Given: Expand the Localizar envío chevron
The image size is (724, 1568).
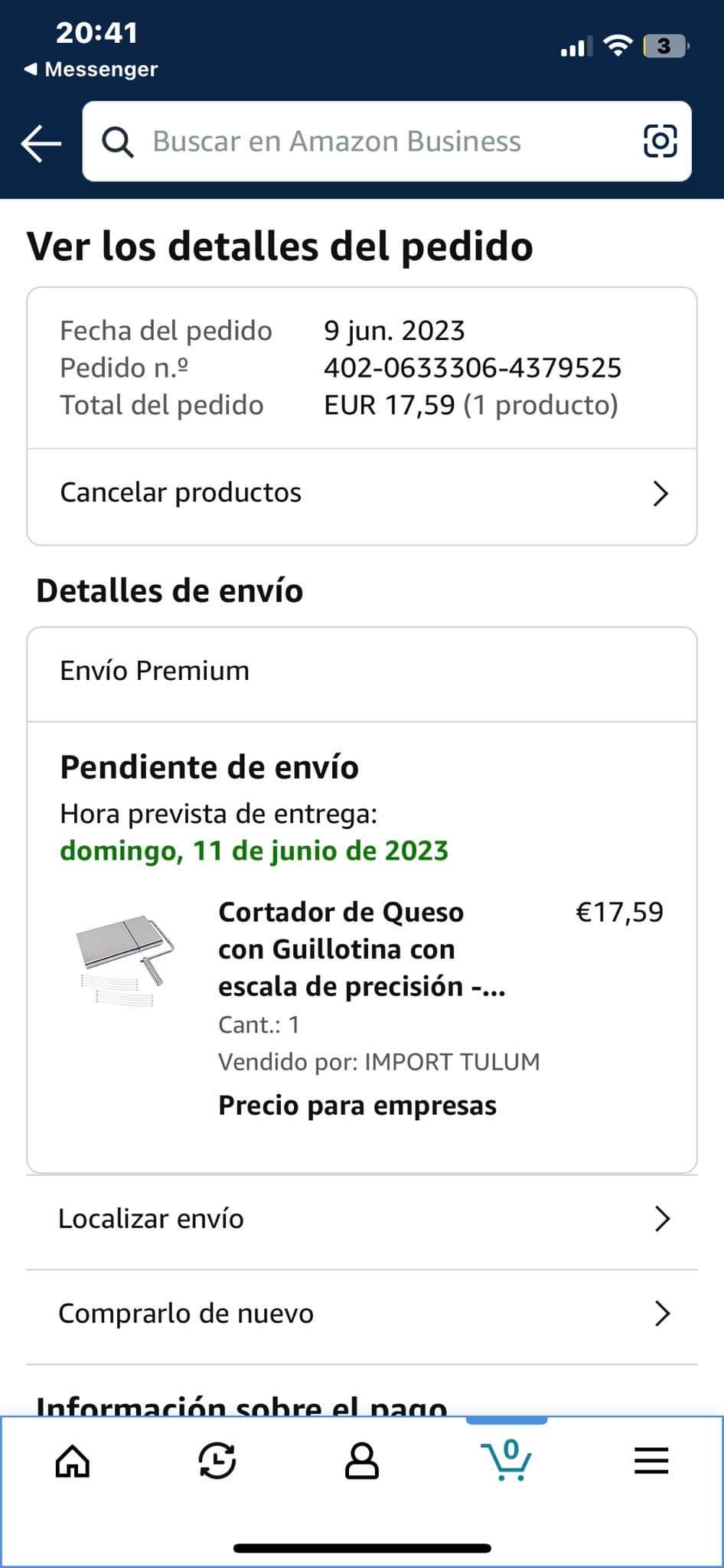Looking at the screenshot, I should point(663,1219).
